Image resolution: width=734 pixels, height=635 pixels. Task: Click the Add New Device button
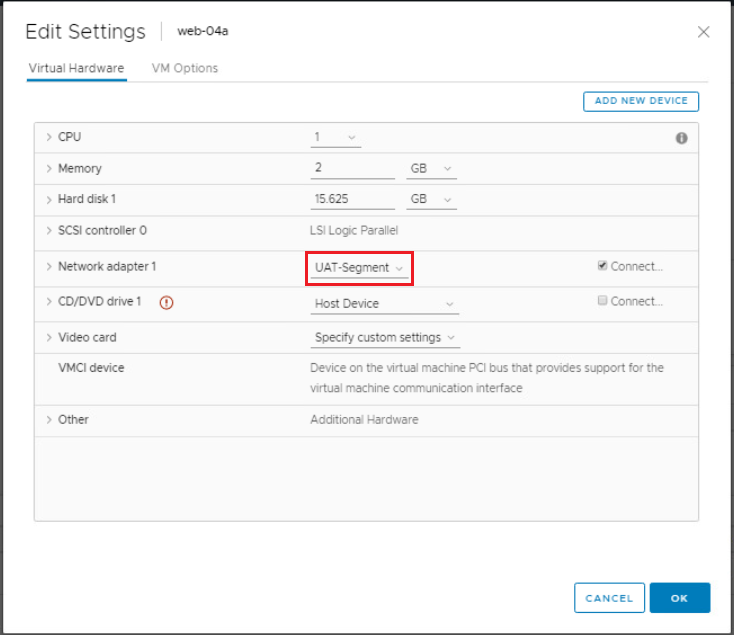[x=641, y=101]
